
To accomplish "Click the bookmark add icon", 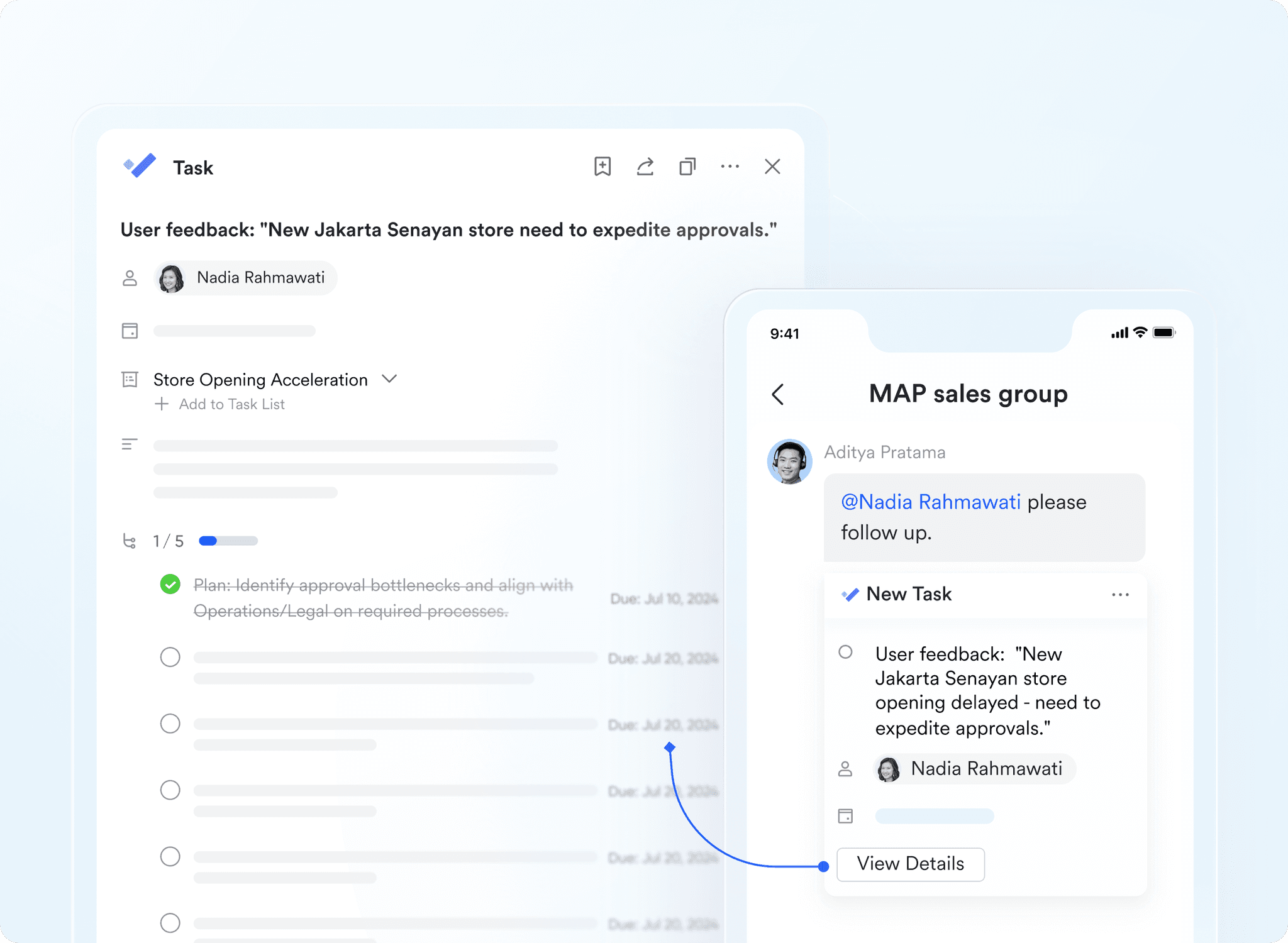I will click(x=602, y=167).
